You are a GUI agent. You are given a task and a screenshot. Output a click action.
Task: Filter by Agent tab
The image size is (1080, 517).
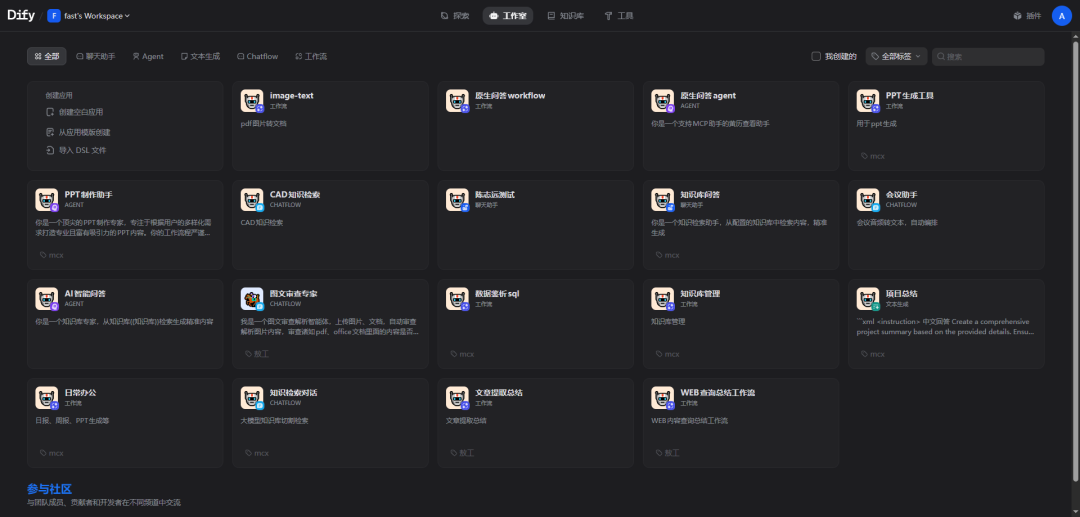pos(148,56)
